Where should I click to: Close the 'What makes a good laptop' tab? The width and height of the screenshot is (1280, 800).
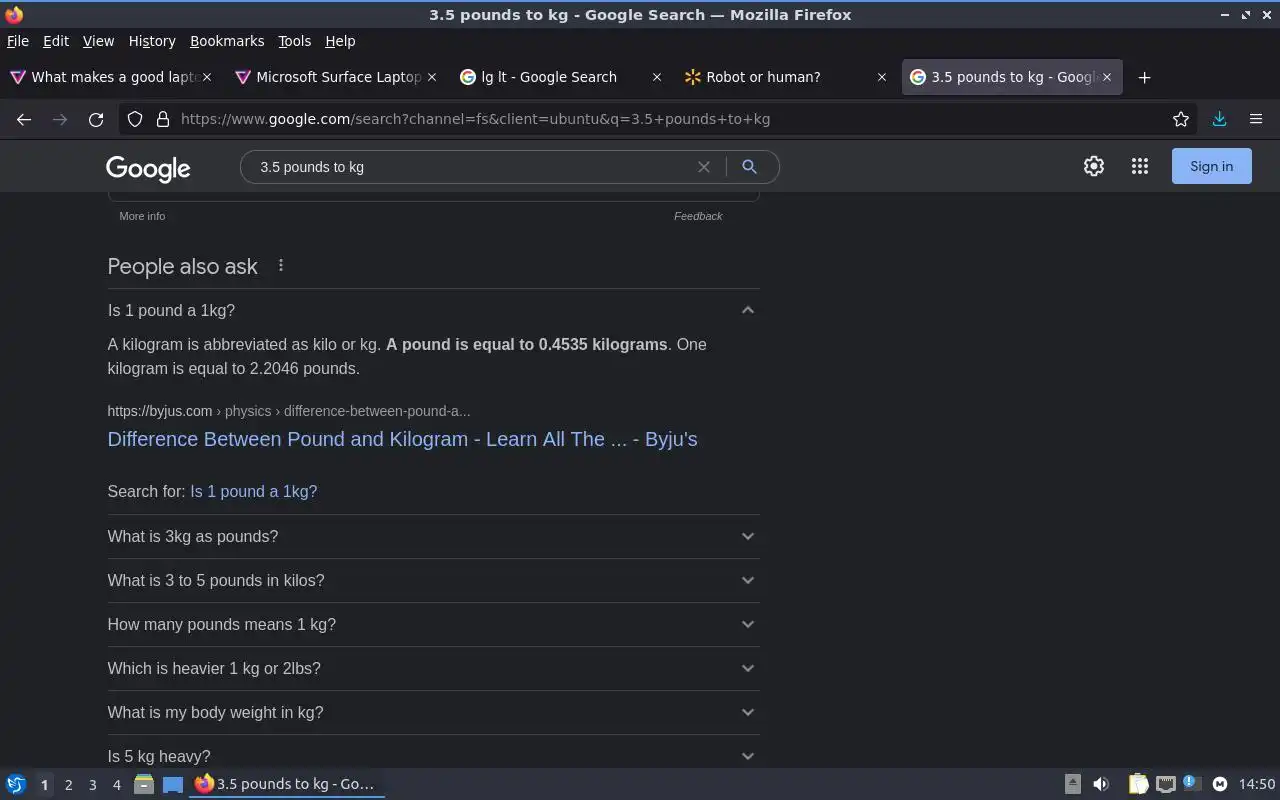tap(207, 77)
